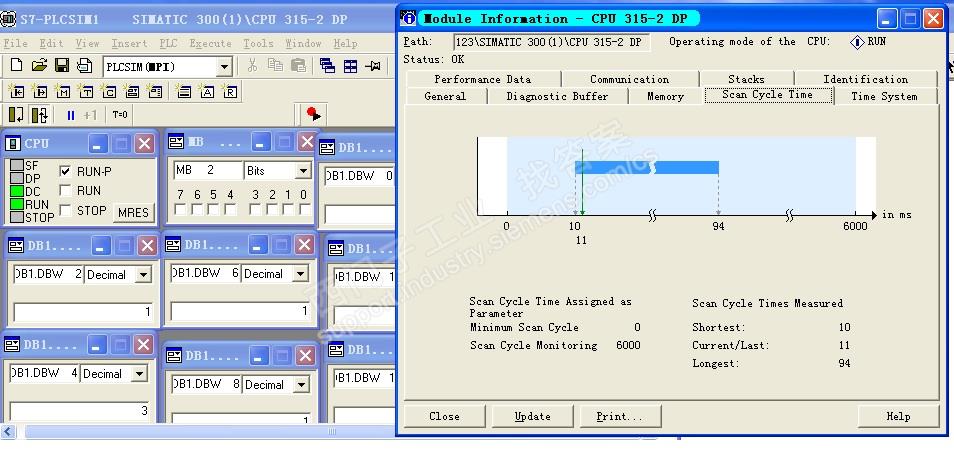Open Decimal format dropdown for DB1.DBW 4
The height and width of the screenshot is (462, 954).
140,374
